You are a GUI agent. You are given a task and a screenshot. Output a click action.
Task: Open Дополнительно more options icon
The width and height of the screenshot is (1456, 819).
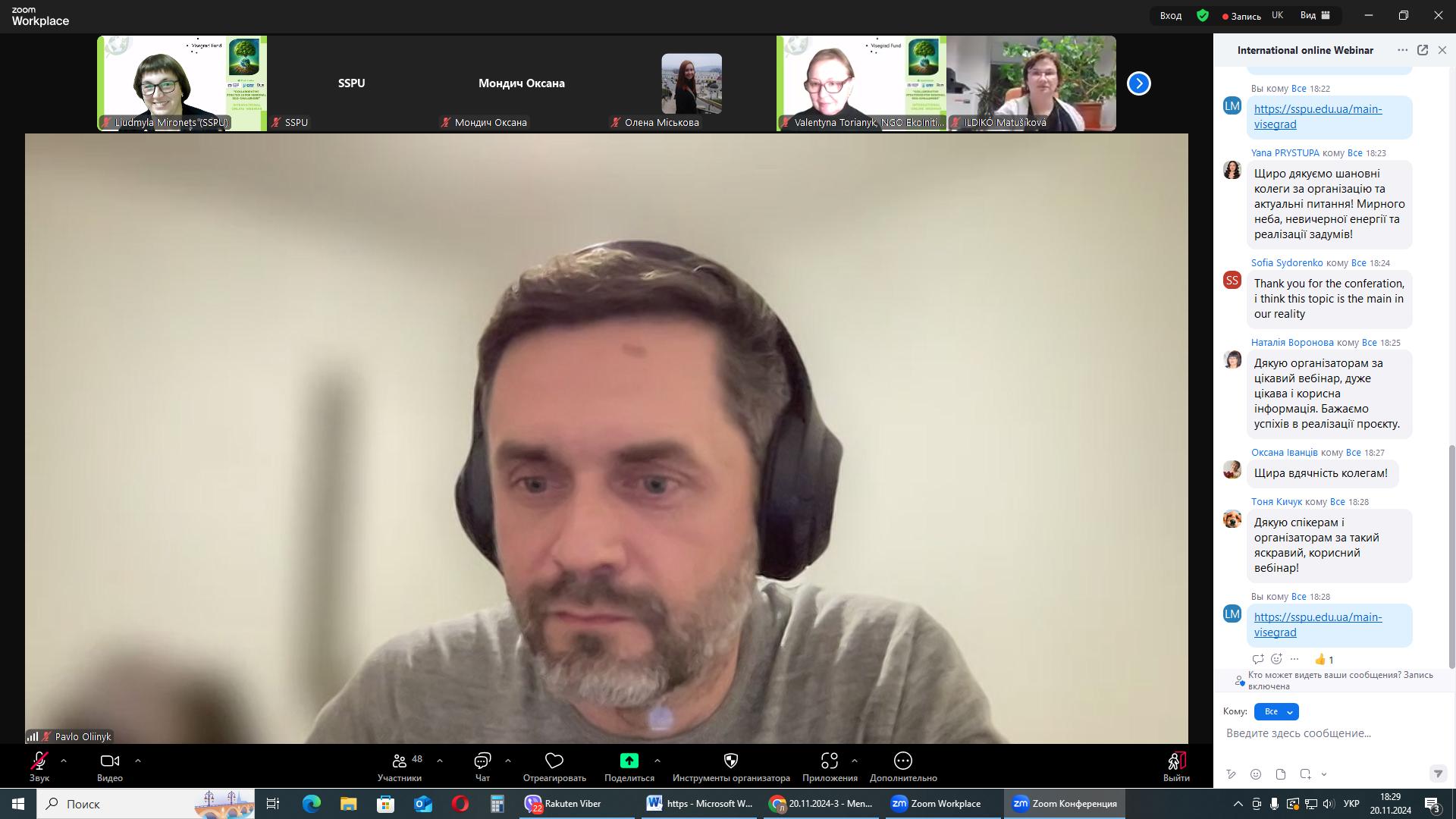point(902,761)
